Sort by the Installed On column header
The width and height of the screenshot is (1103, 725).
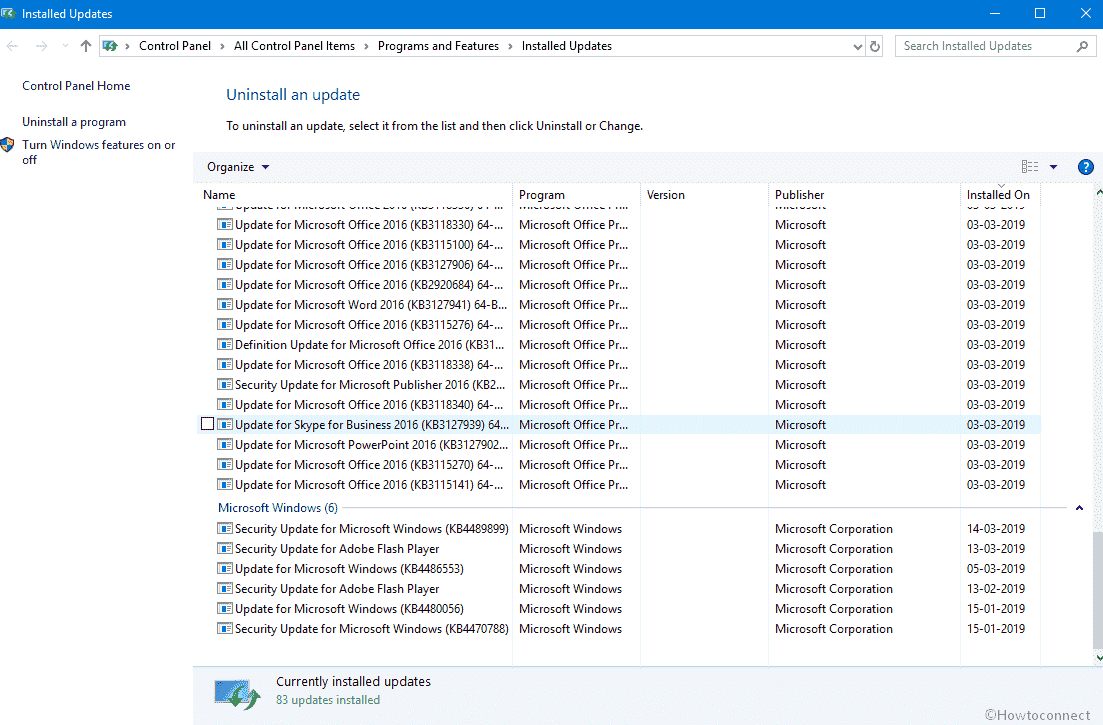click(1000, 195)
